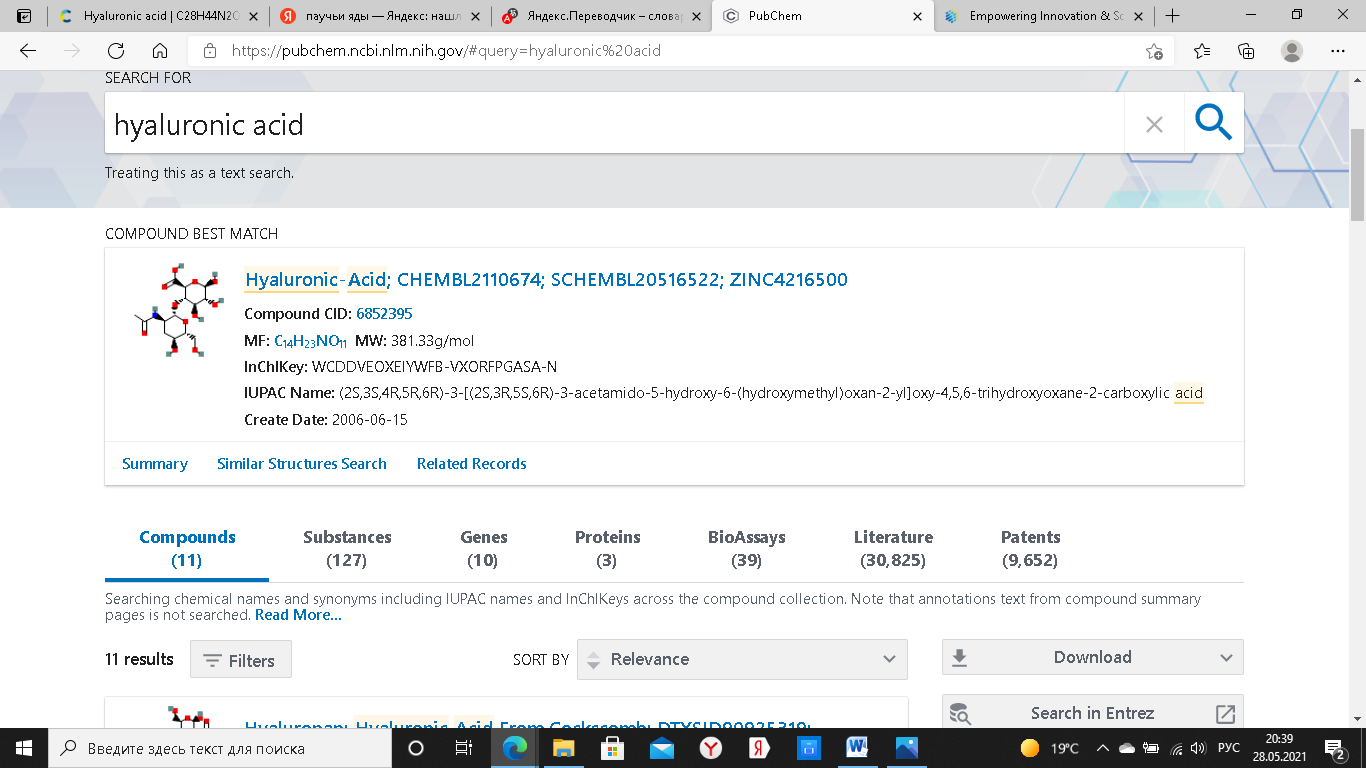This screenshot has width=1366, height=768.
Task: Switch to Genes (10) tab
Action: pyautogui.click(x=483, y=548)
